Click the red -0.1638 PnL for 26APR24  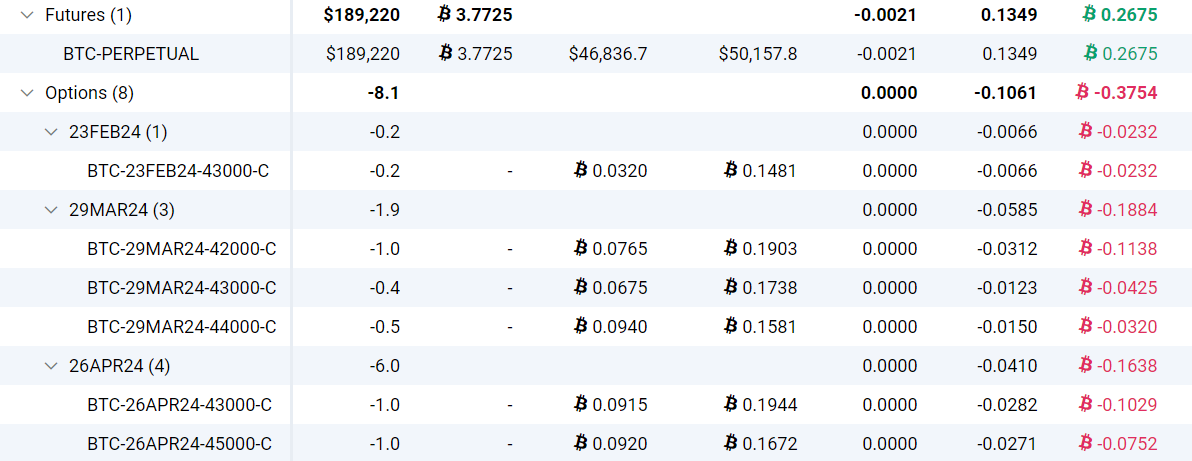tap(1118, 366)
